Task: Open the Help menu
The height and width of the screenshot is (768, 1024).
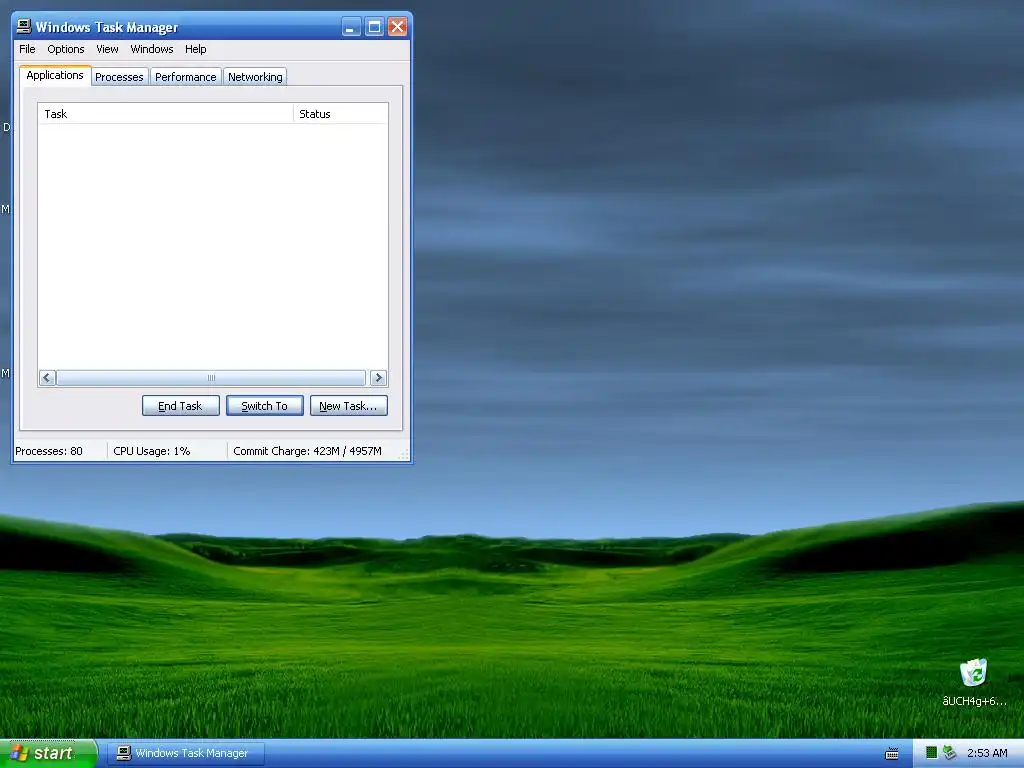Action: (x=195, y=49)
